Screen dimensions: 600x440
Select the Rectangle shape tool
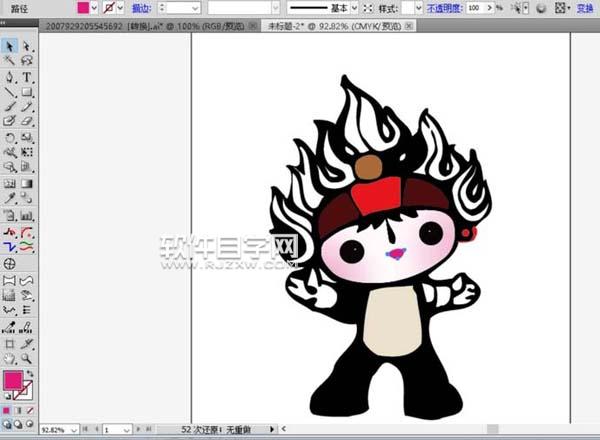[x=27, y=92]
